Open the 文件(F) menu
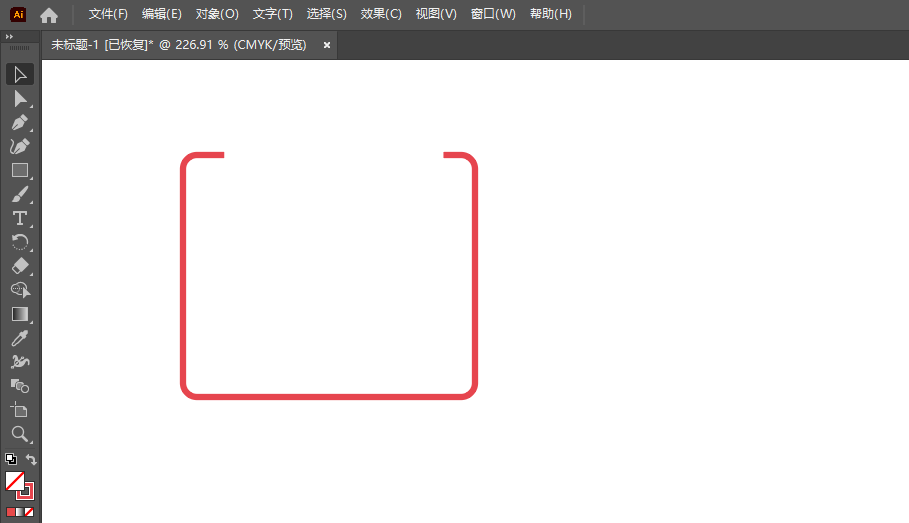Viewport: 909px width, 523px height. click(108, 14)
